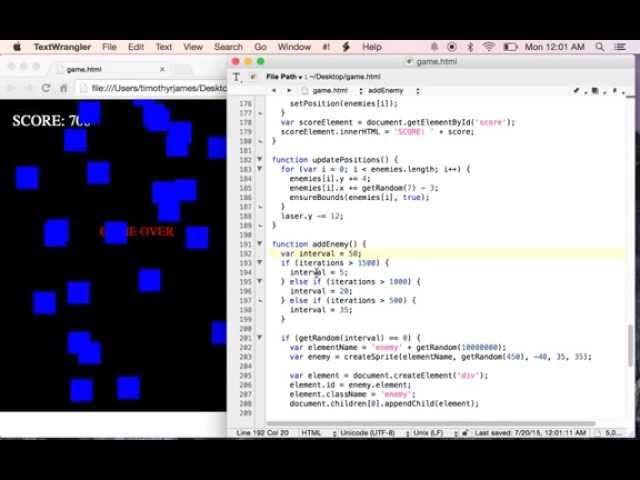640x480 pixels.
Task: Click the browser home icon
Action: click(x=64, y=88)
